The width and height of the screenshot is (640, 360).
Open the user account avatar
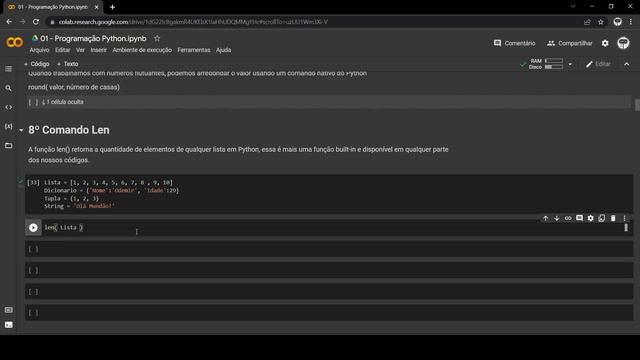pyautogui.click(x=623, y=43)
